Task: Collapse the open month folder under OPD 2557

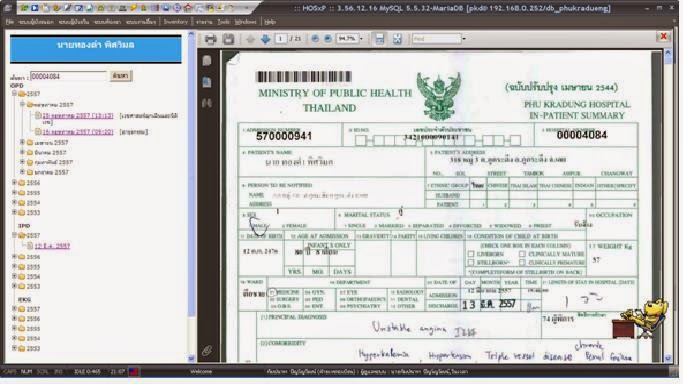Action: pyautogui.click(x=23, y=104)
